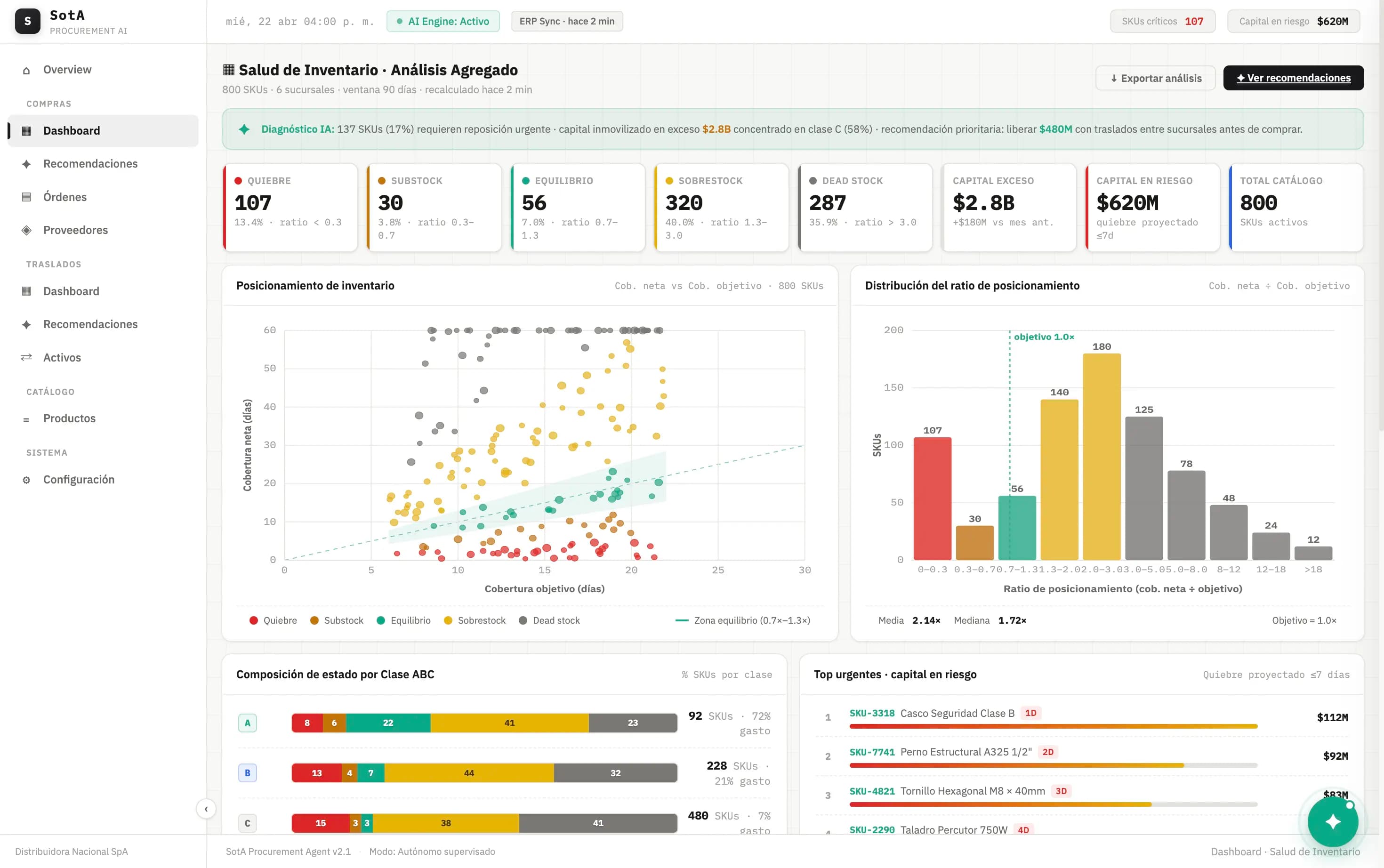Click the SotA logo icon
1384x868 pixels.
point(27,21)
